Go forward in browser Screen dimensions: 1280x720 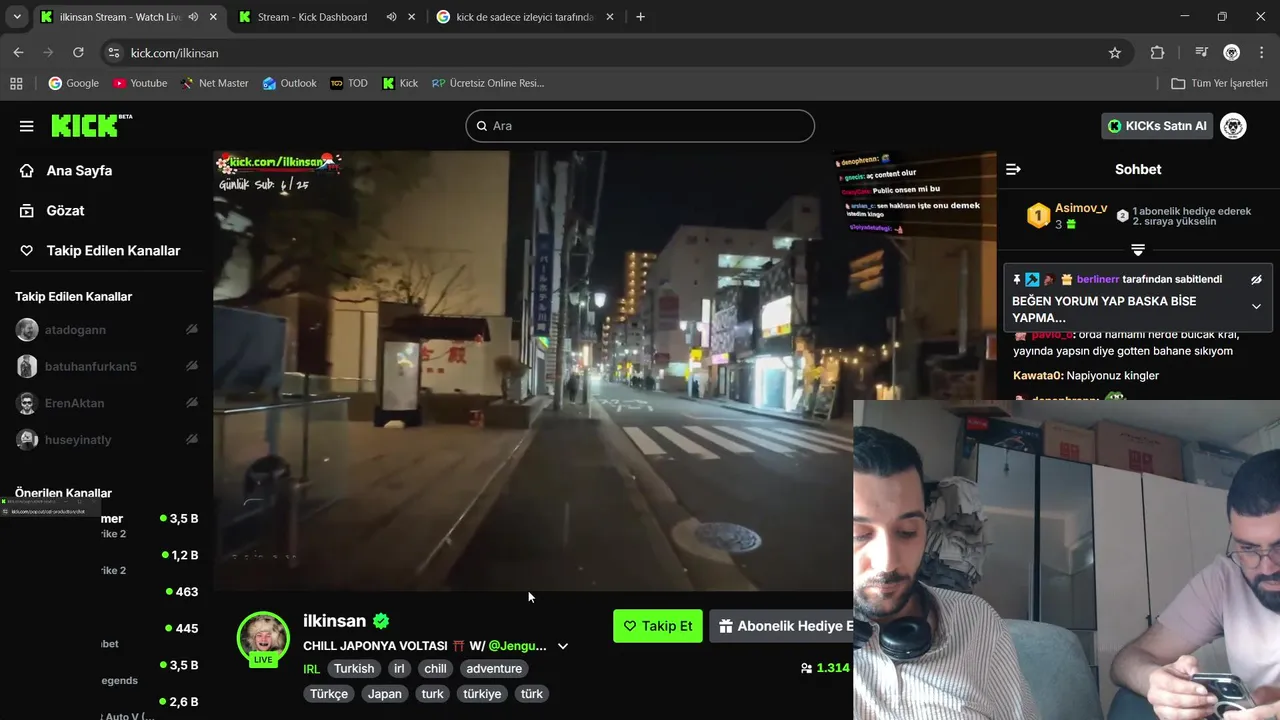pos(48,53)
